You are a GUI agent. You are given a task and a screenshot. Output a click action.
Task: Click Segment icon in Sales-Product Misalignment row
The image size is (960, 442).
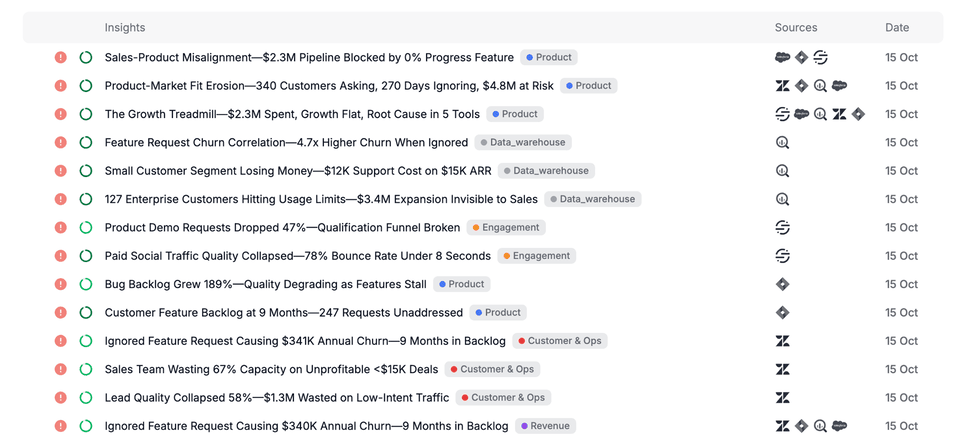tap(820, 58)
